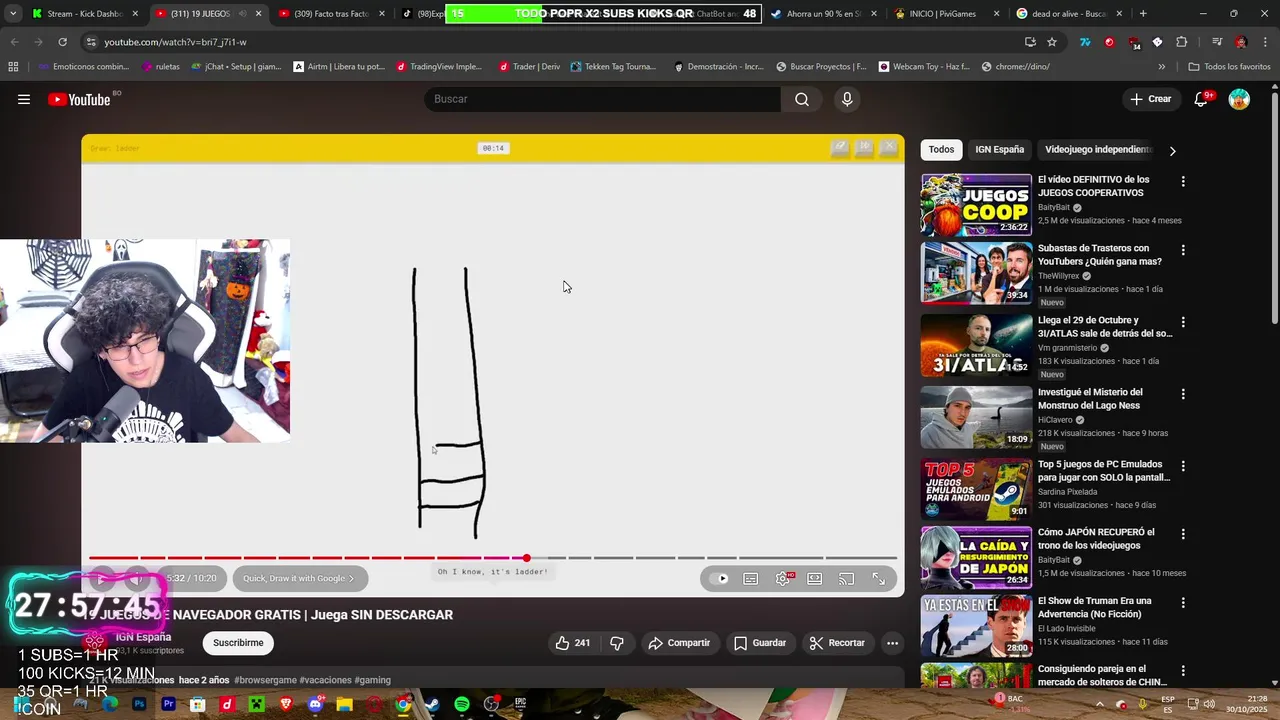1280x720 pixels.
Task: Open JUEGOS COOPERATIVOS video thumbnail
Action: tap(976, 205)
